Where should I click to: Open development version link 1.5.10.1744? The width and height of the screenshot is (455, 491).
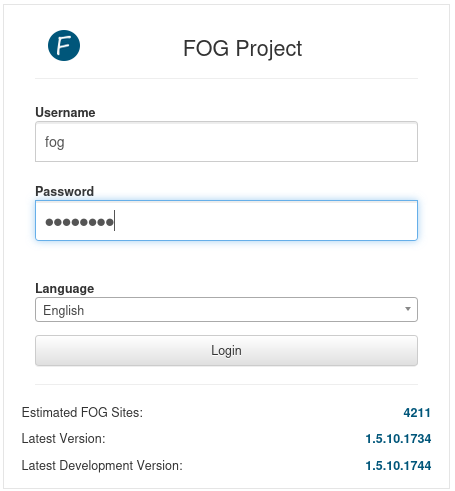pyautogui.click(x=398, y=465)
